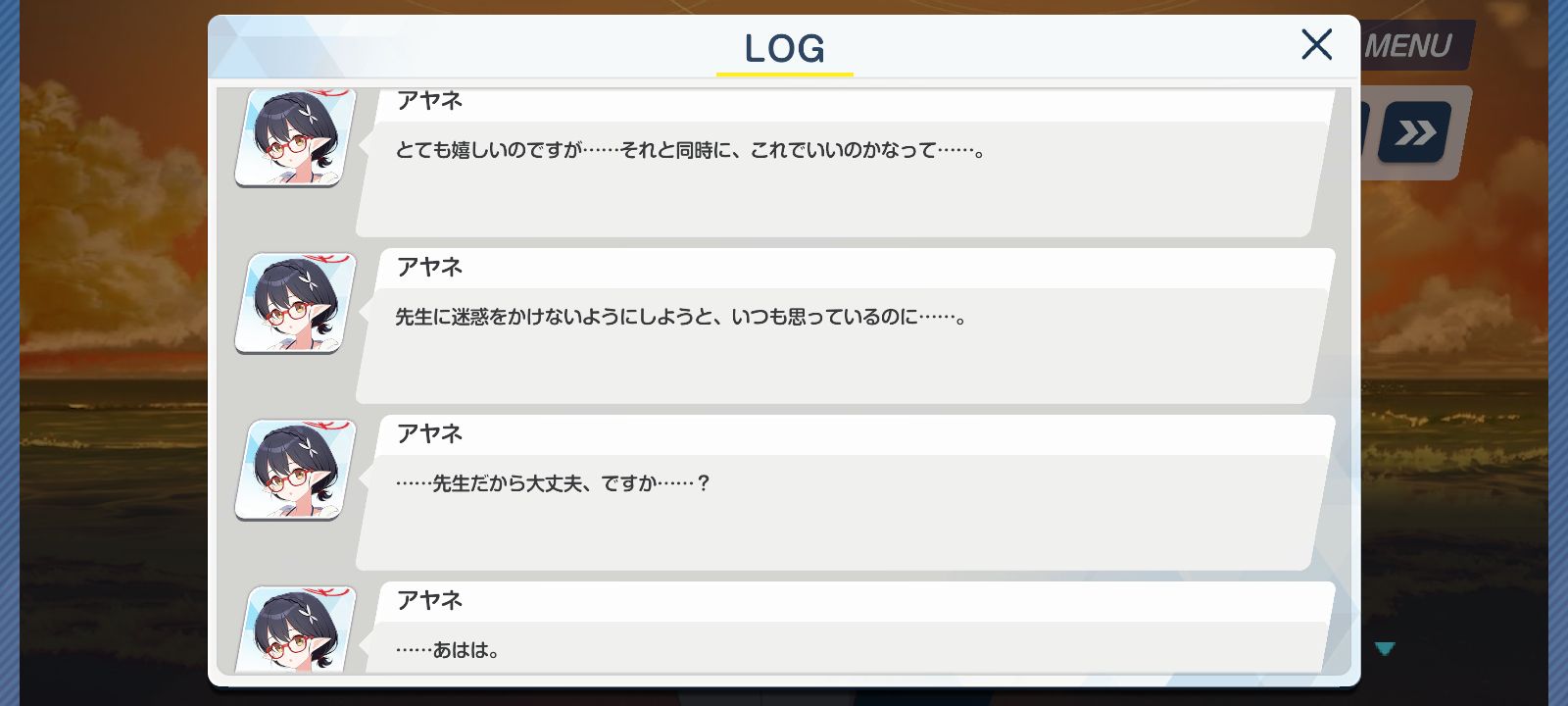Screen dimensions: 1568x706
Task: Click the partially hidden button beside skip
Action: click(x=1364, y=132)
